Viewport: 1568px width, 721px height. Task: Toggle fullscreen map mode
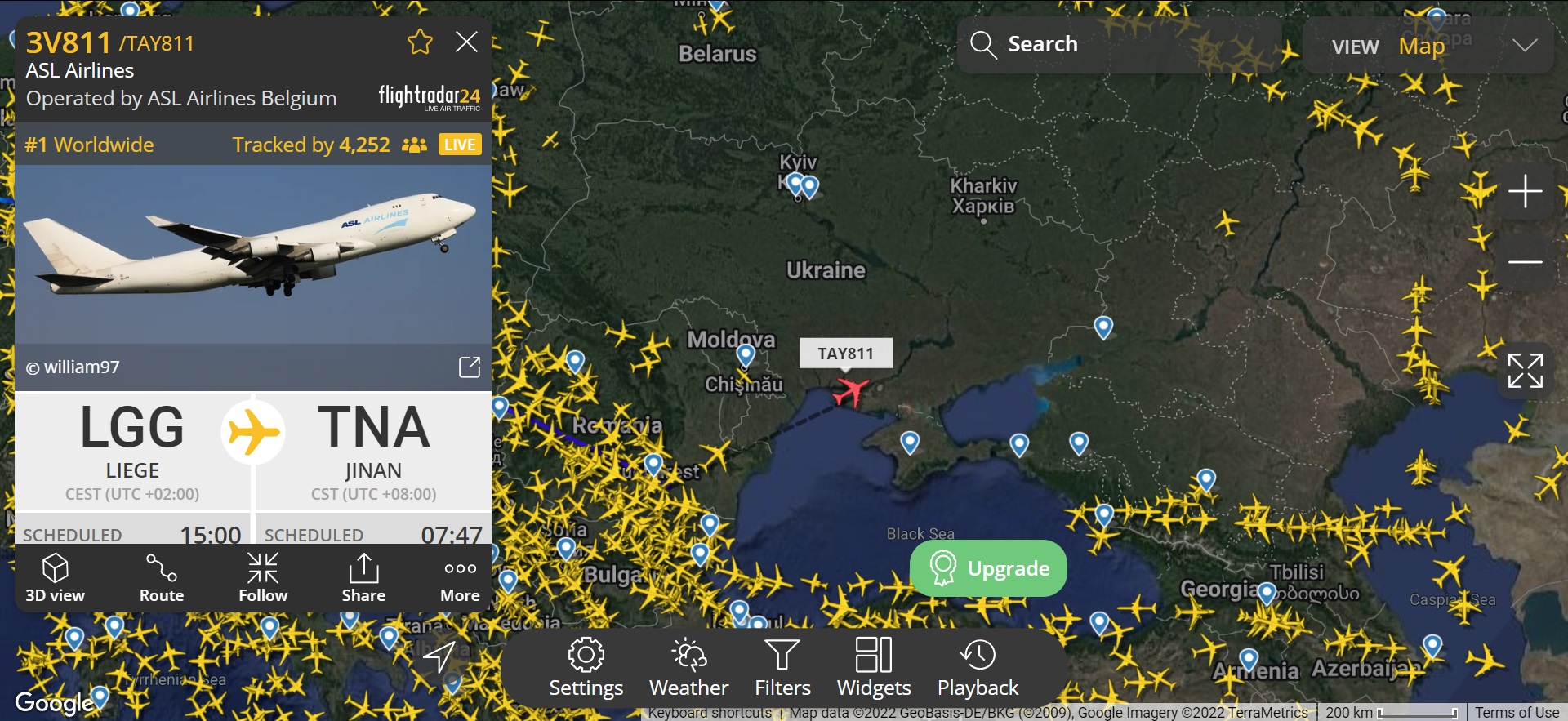(x=1525, y=371)
